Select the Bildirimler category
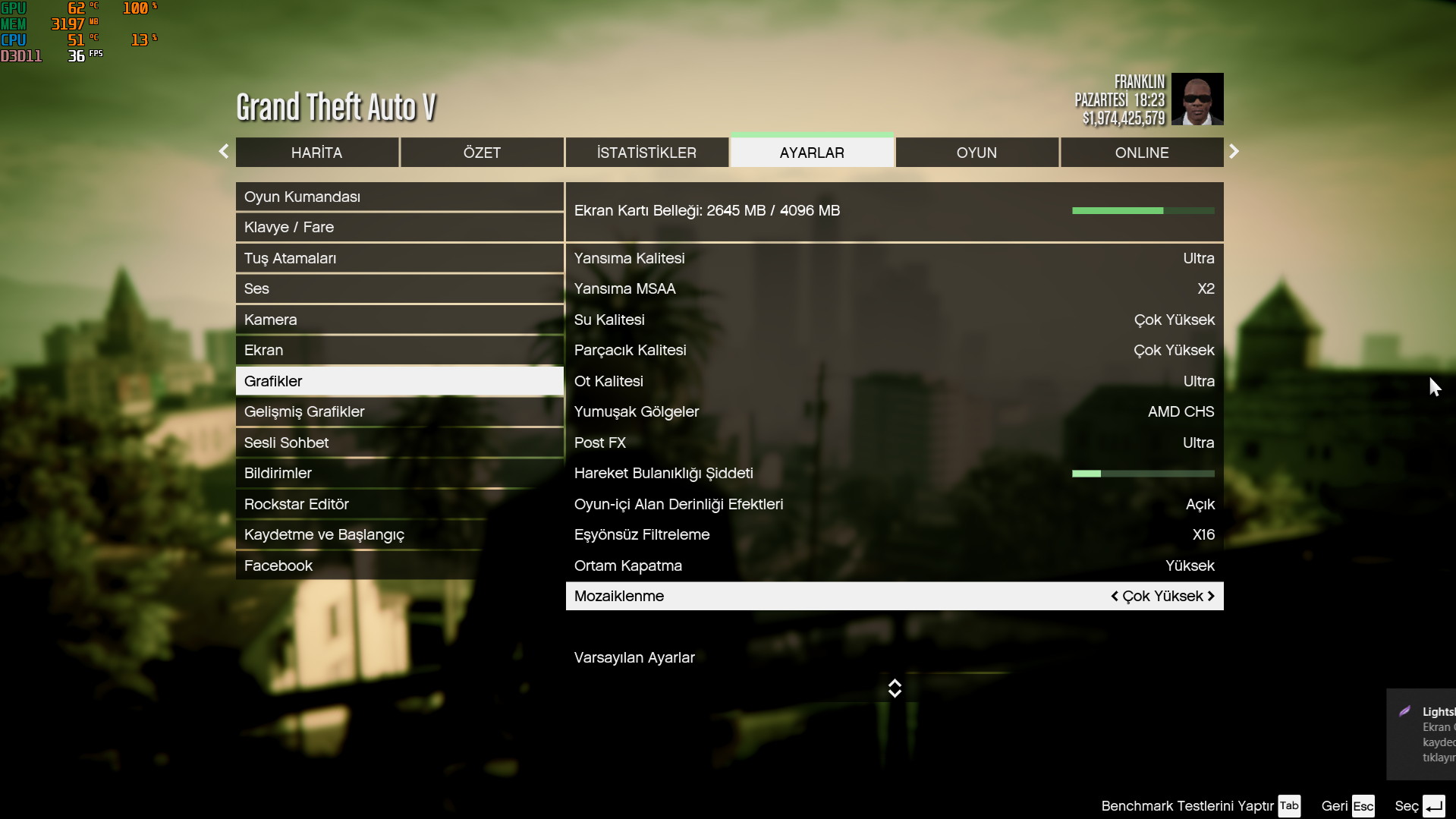The height and width of the screenshot is (819, 1456). 400,473
